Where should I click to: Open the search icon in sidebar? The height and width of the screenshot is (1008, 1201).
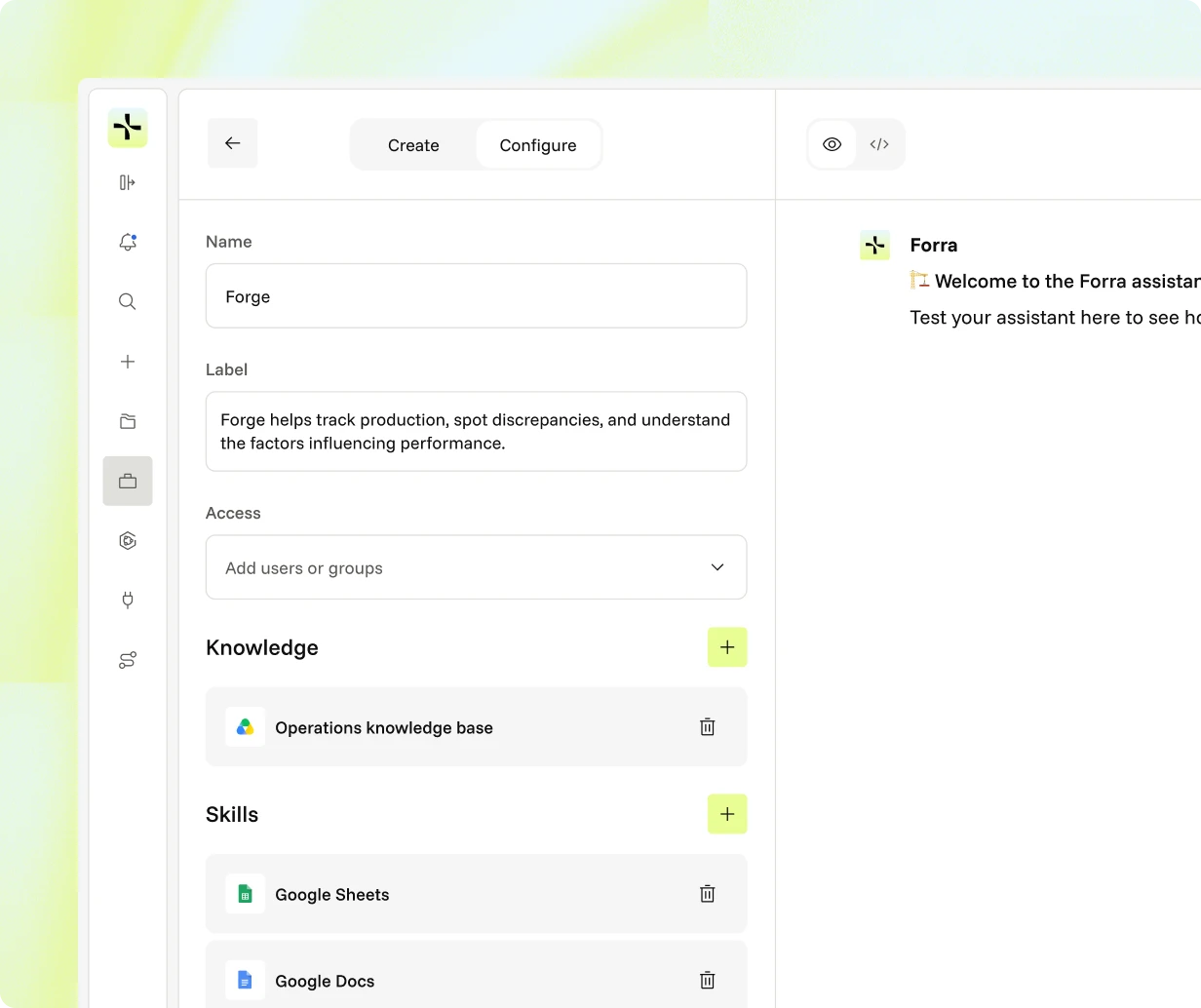[x=128, y=302]
